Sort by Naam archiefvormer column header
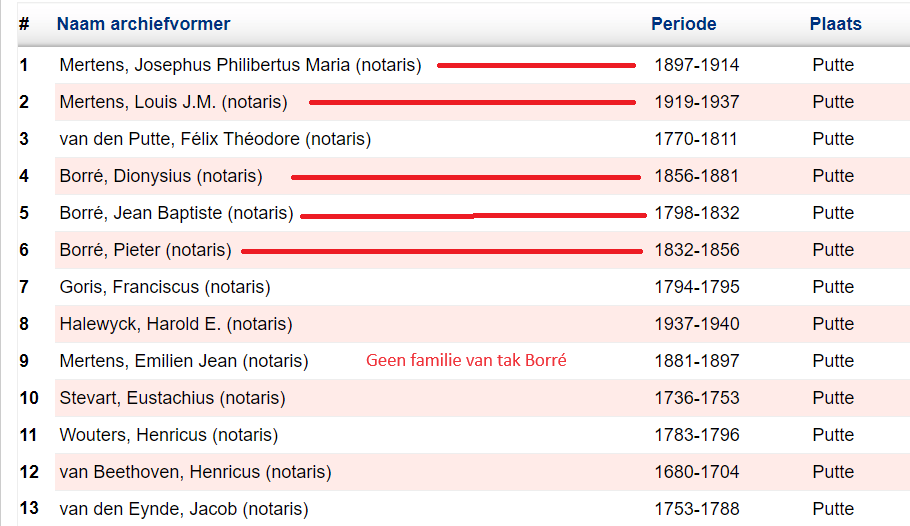Image resolution: width=910 pixels, height=526 pixels. (143, 24)
